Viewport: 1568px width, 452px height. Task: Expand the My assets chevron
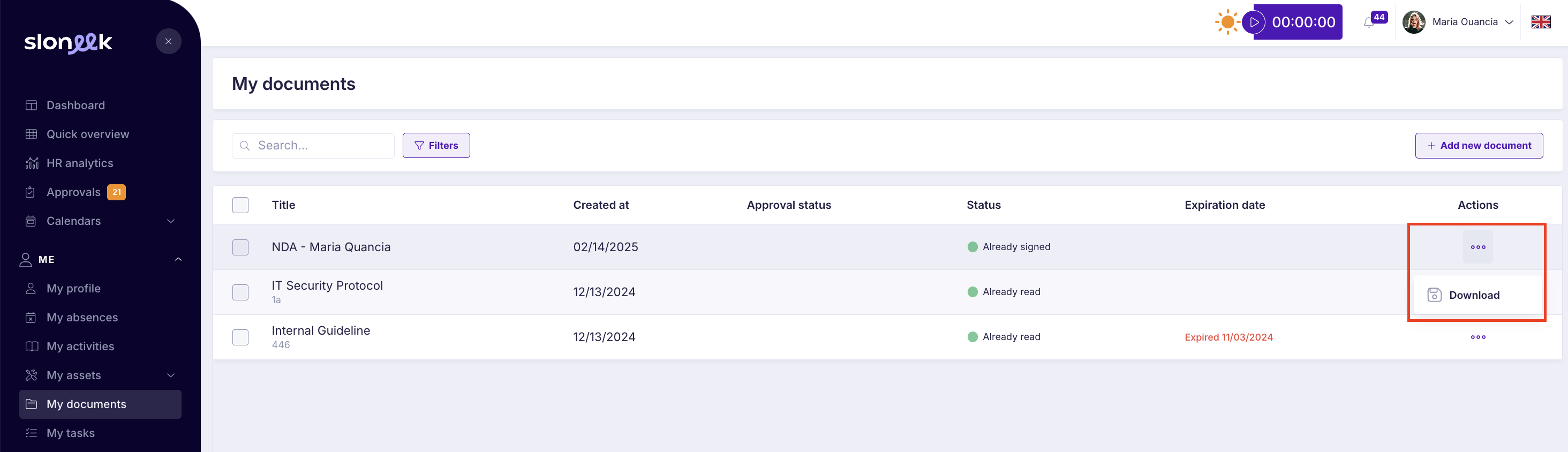pyautogui.click(x=171, y=375)
